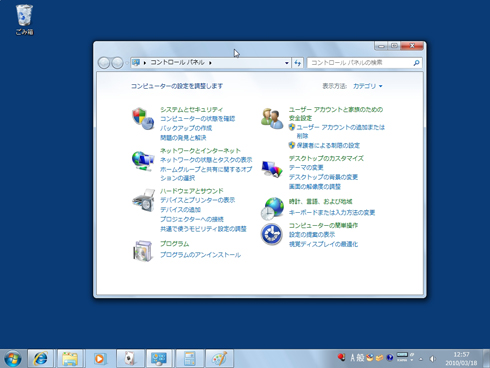490x368 pixels.
Task: Open プロジェクターへの接続 link
Action: [192, 219]
